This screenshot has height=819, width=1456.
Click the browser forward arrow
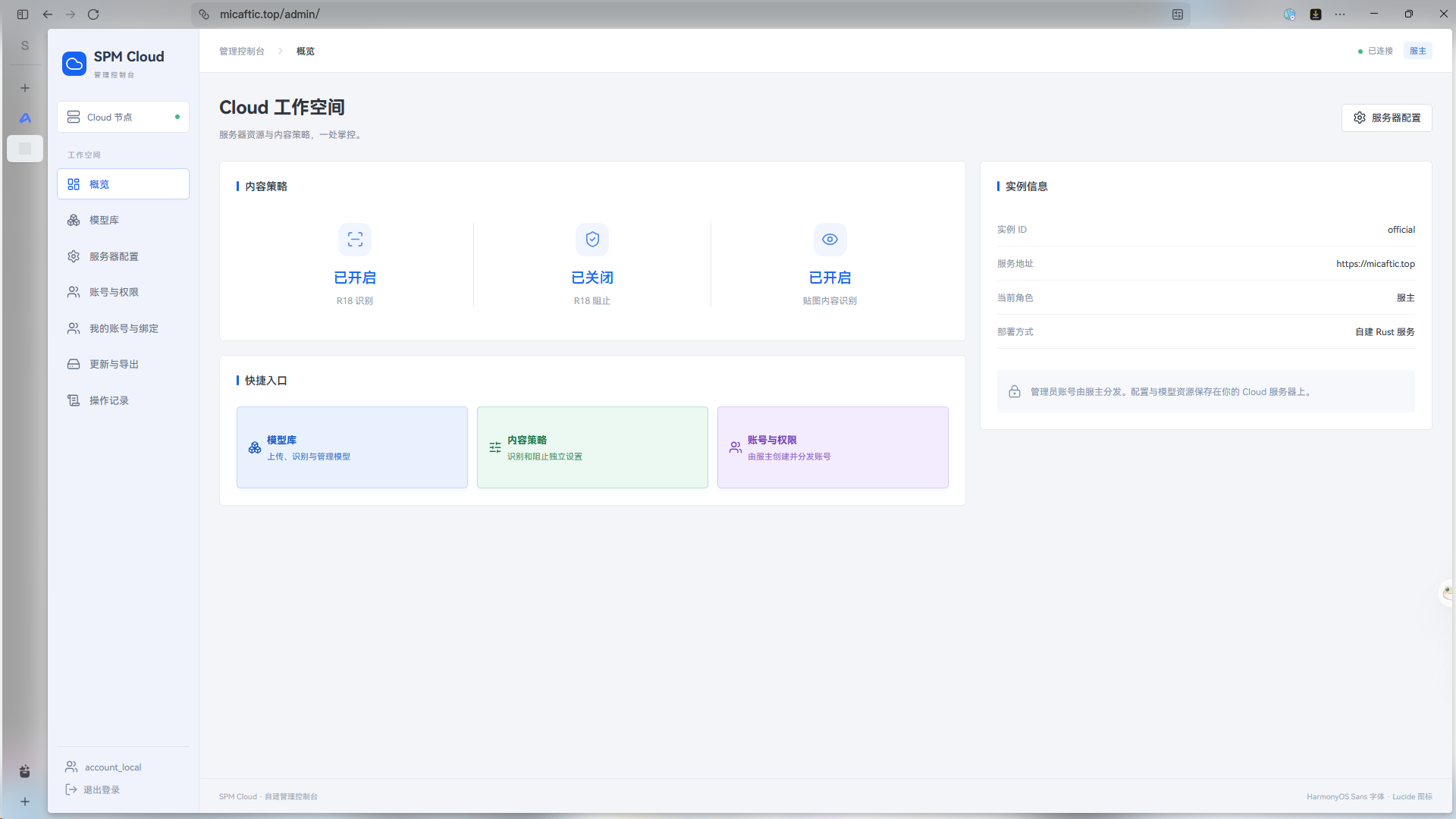(71, 14)
